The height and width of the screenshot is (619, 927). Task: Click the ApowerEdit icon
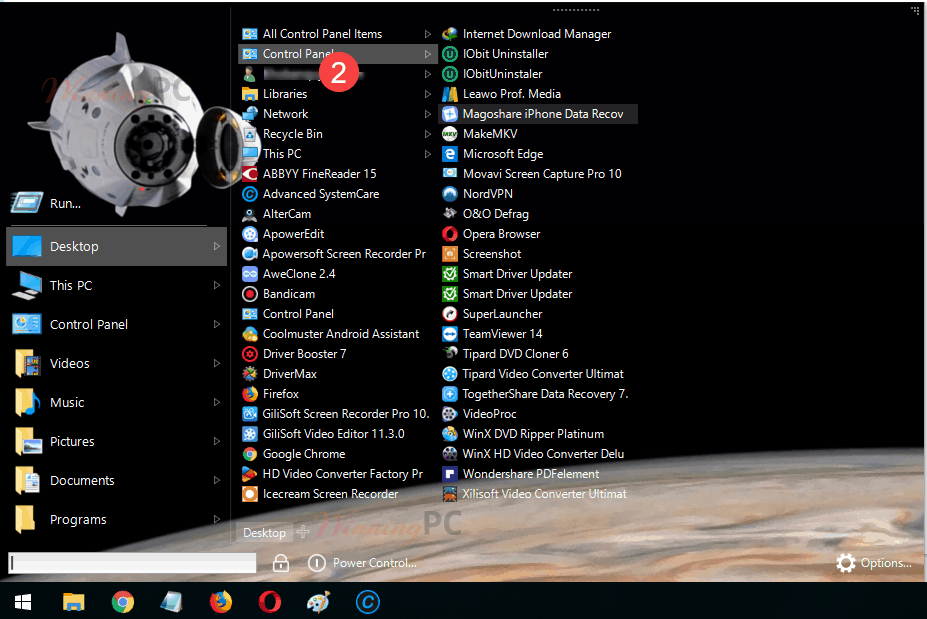(250, 234)
